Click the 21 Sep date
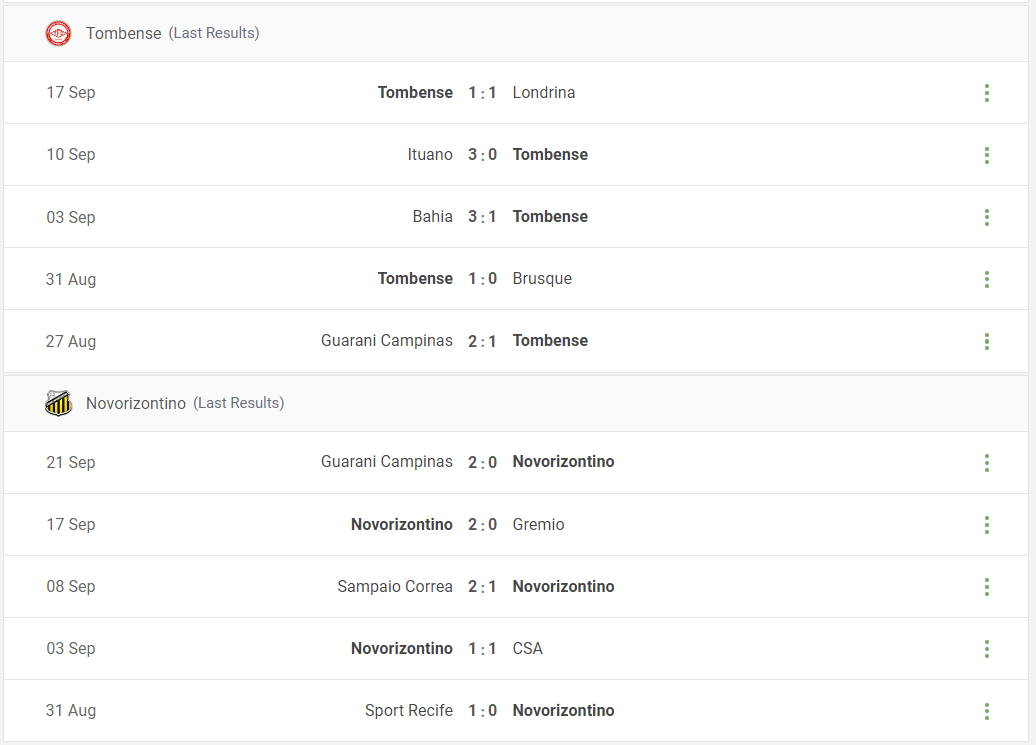Image resolution: width=1036 pixels, height=745 pixels. [71, 462]
